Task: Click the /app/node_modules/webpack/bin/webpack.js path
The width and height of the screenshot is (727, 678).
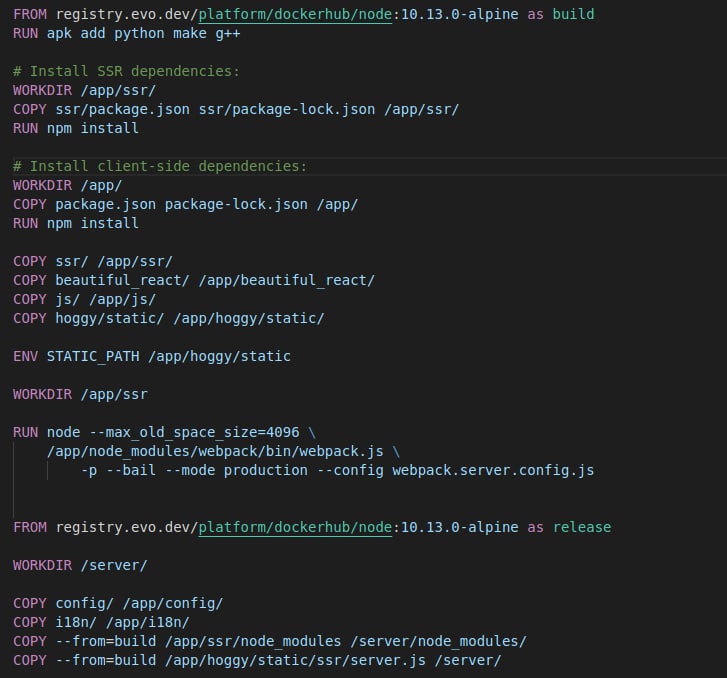Action: tap(215, 451)
